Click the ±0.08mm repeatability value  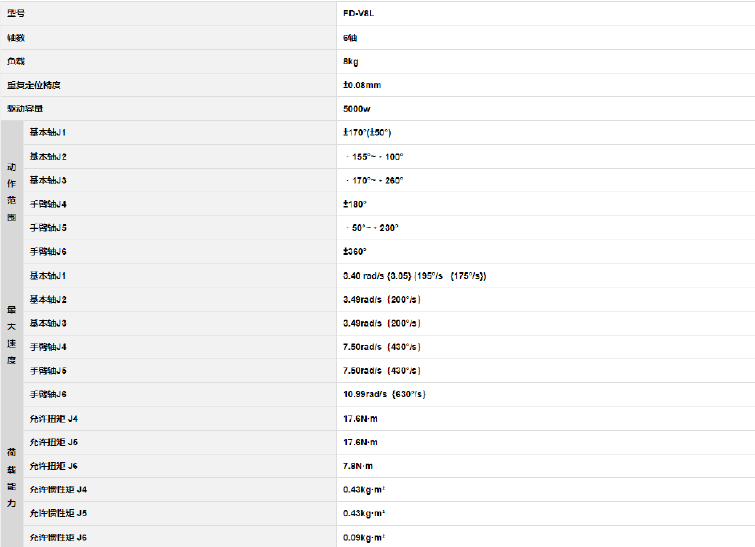[x=362, y=85]
